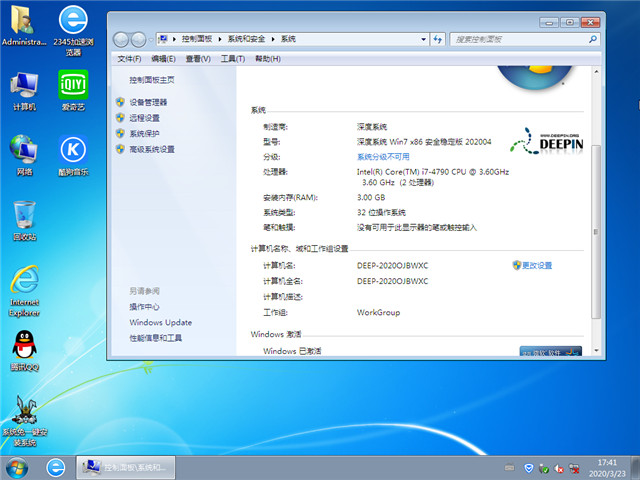
Task: Select the computer name DEEP-2020OJBWXC next to 计算机名
Action: coord(392,265)
